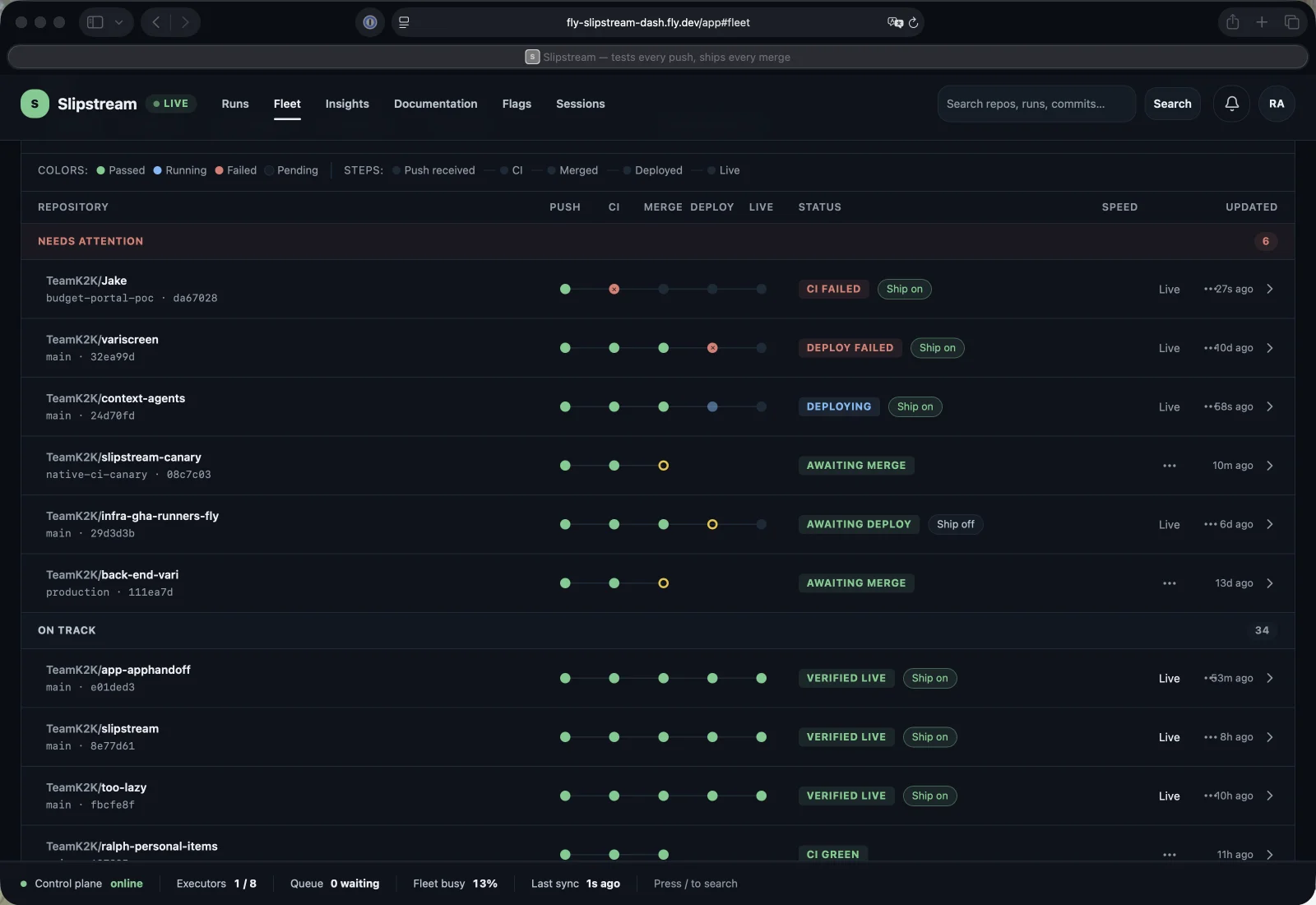
Task: Open a new tab with the plus icon
Action: pyautogui.click(x=1262, y=22)
